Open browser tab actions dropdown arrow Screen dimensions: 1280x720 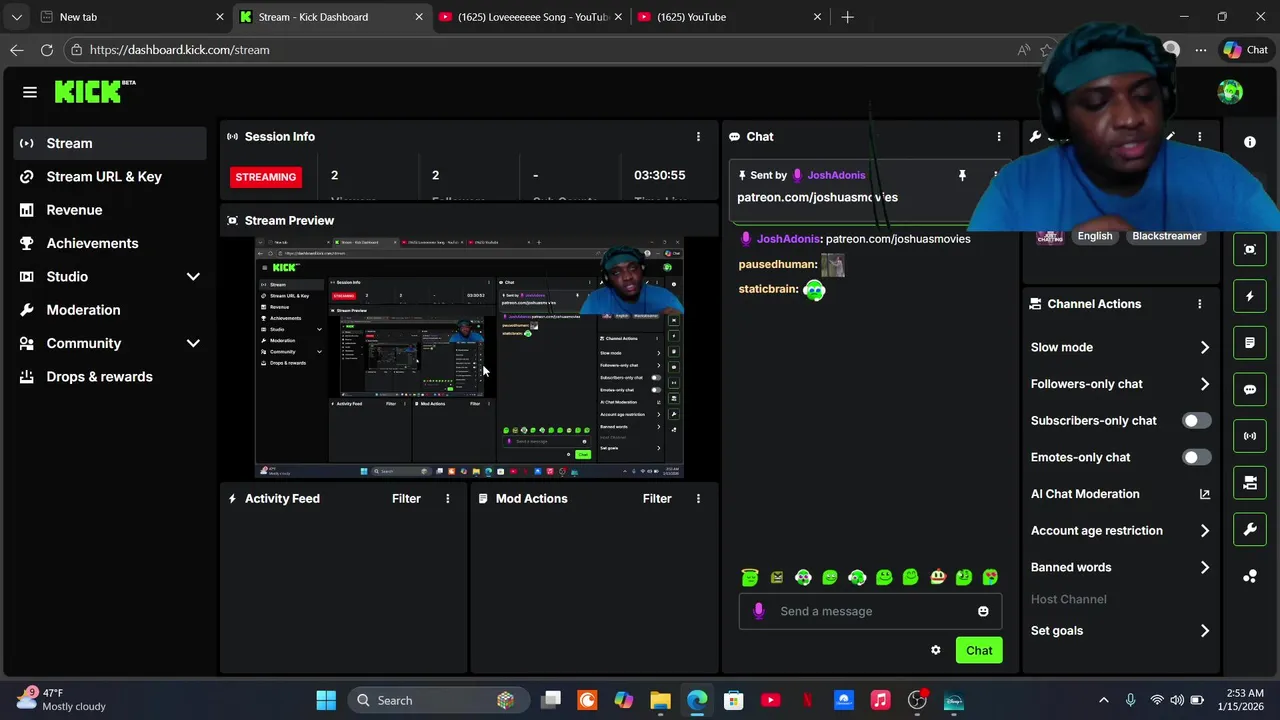16,17
